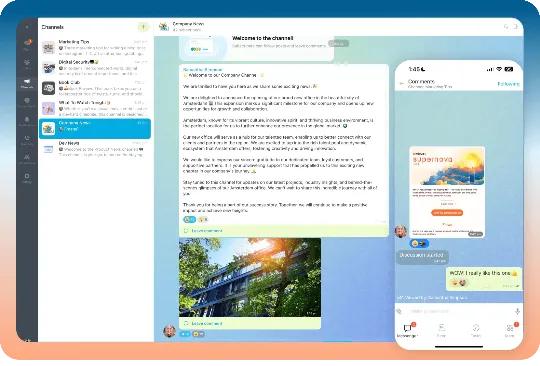Click Leave comment under the welcome post
The width and height of the screenshot is (540, 366).
point(207,230)
